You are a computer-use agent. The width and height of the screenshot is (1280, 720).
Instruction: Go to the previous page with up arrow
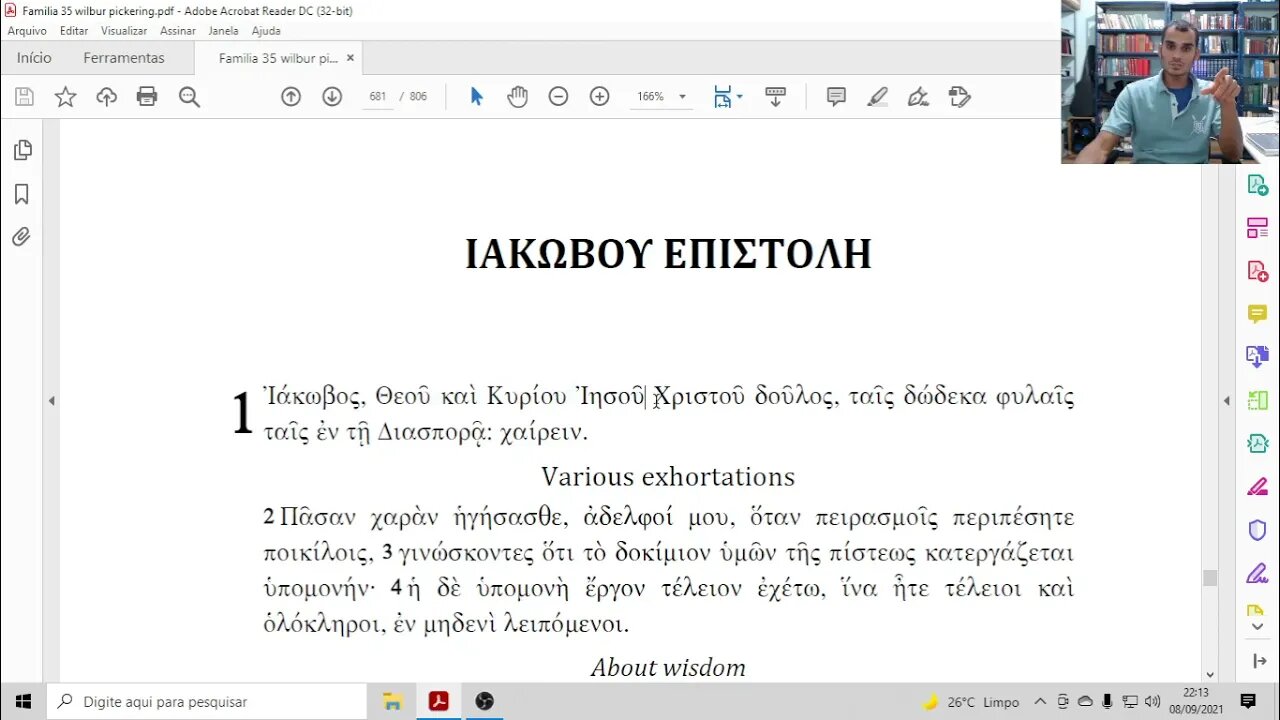(291, 97)
